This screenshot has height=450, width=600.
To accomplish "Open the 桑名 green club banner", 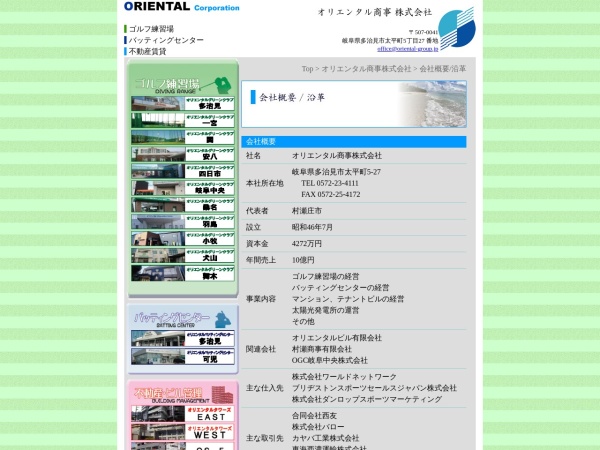I will 183,205.
